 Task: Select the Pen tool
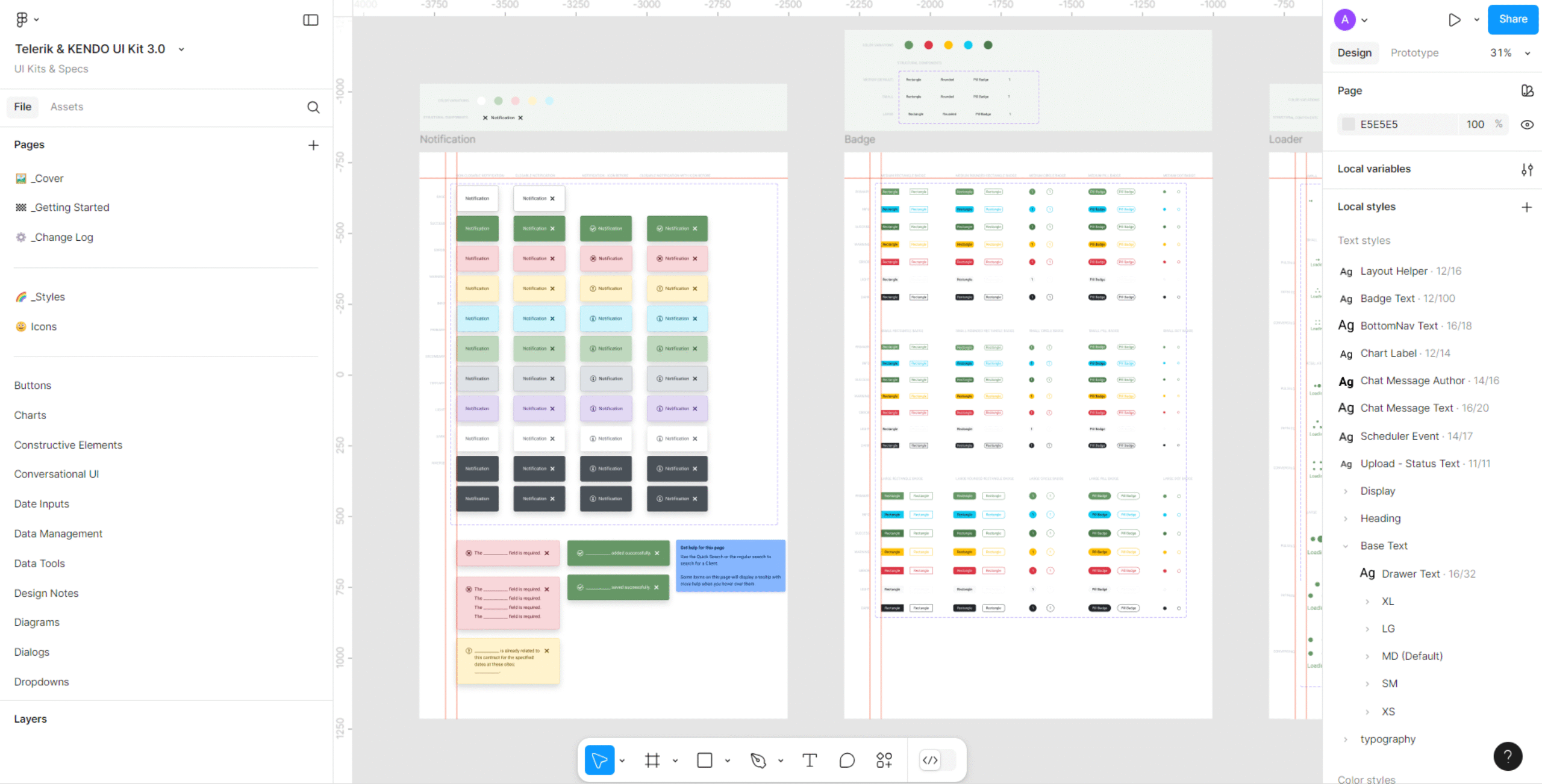tap(758, 761)
